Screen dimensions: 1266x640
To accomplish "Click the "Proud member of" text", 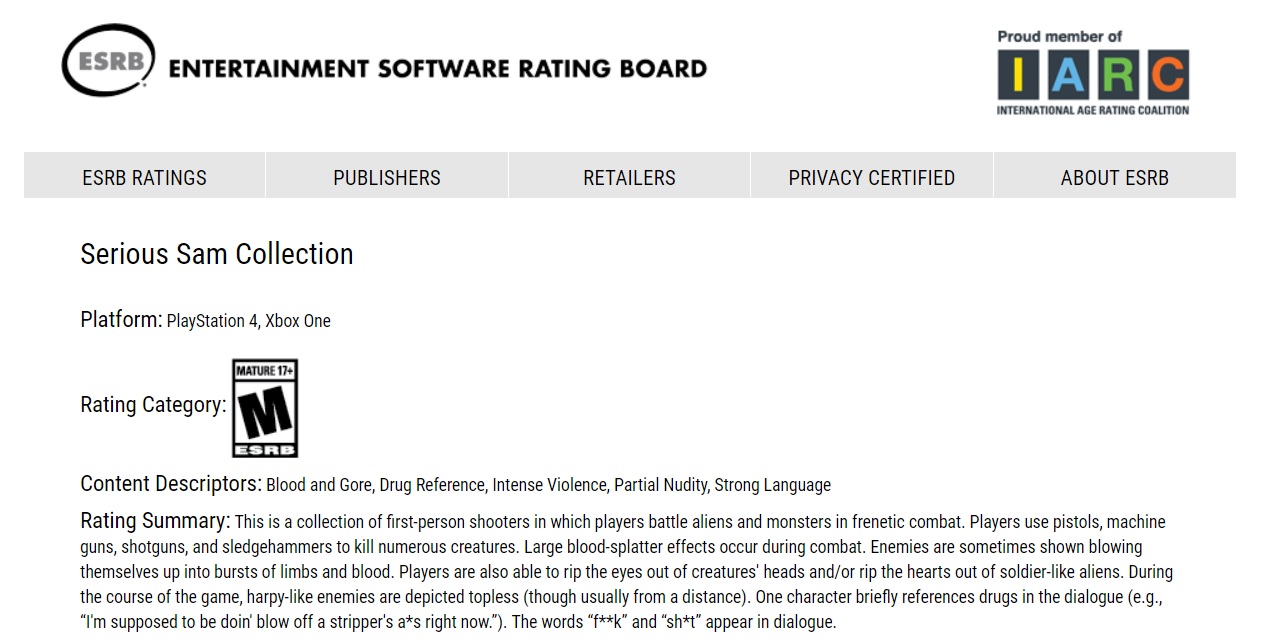I will [1059, 36].
